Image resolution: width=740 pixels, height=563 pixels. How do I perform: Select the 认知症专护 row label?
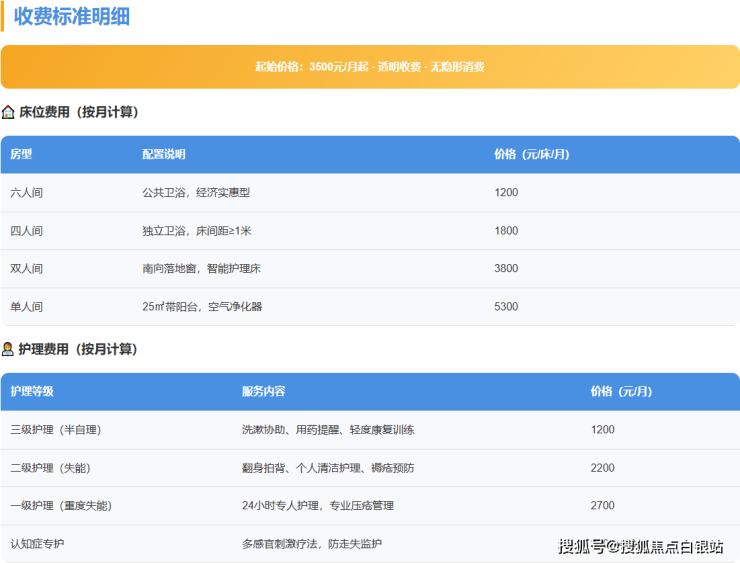pos(38,544)
